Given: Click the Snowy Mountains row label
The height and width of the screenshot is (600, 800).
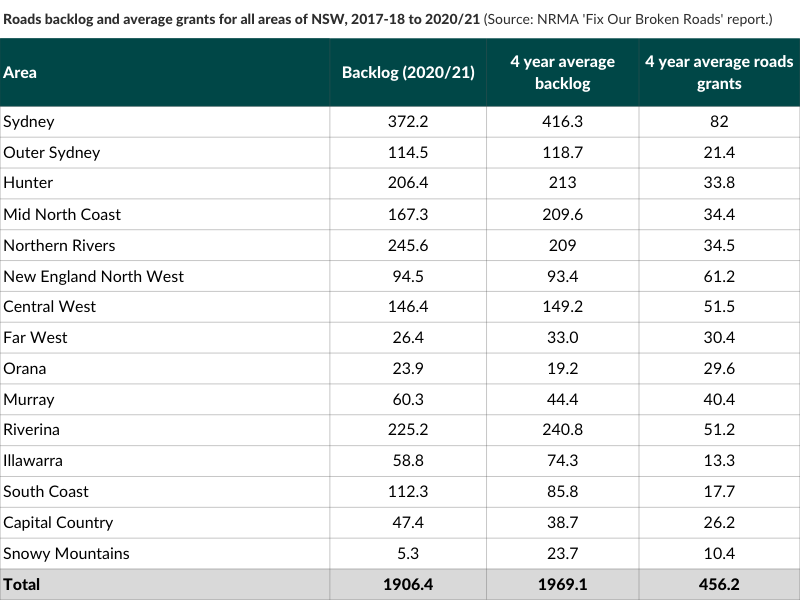Looking at the screenshot, I should (x=67, y=553).
